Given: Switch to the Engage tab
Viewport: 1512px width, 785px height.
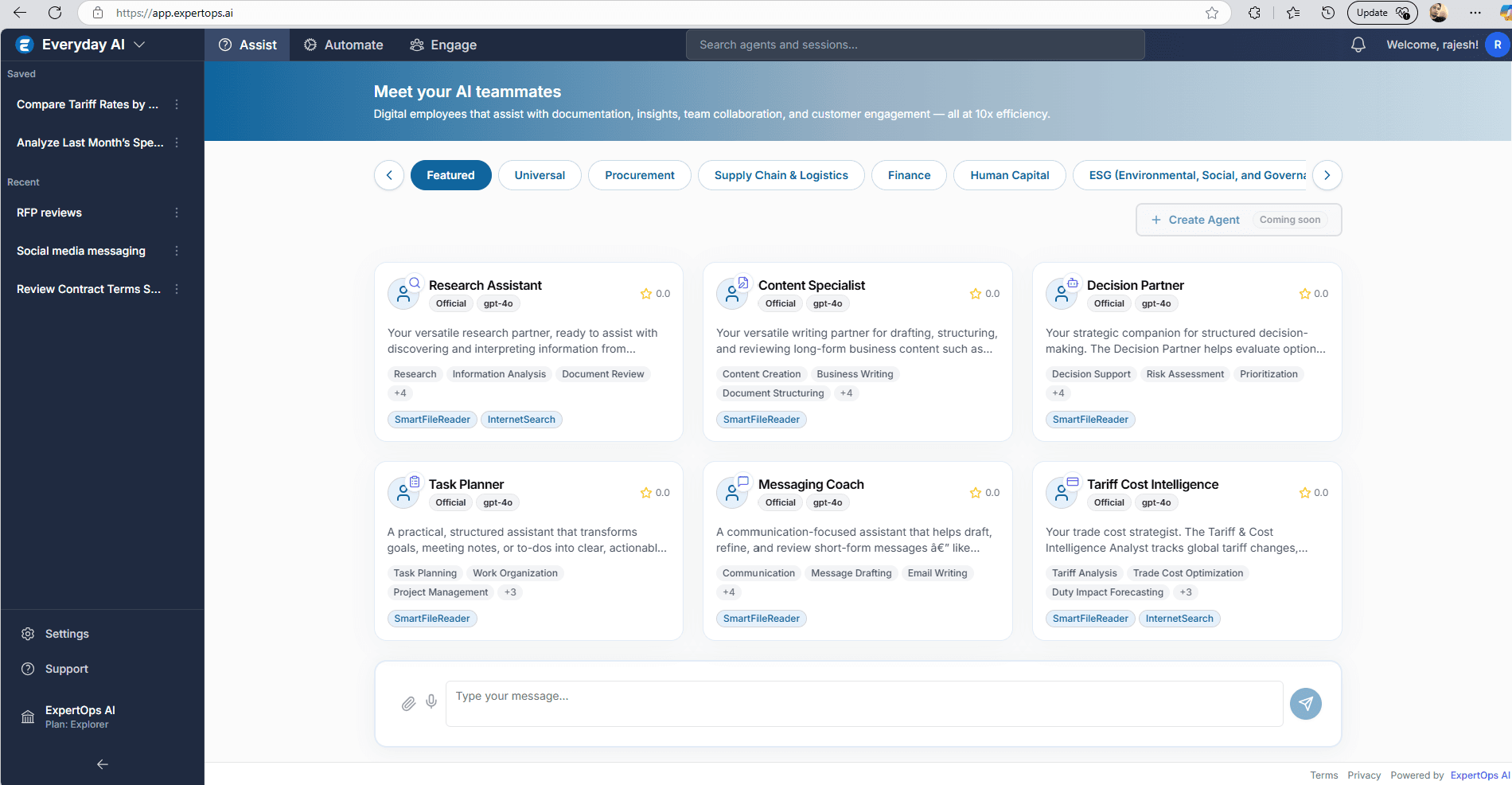Looking at the screenshot, I should click(443, 45).
